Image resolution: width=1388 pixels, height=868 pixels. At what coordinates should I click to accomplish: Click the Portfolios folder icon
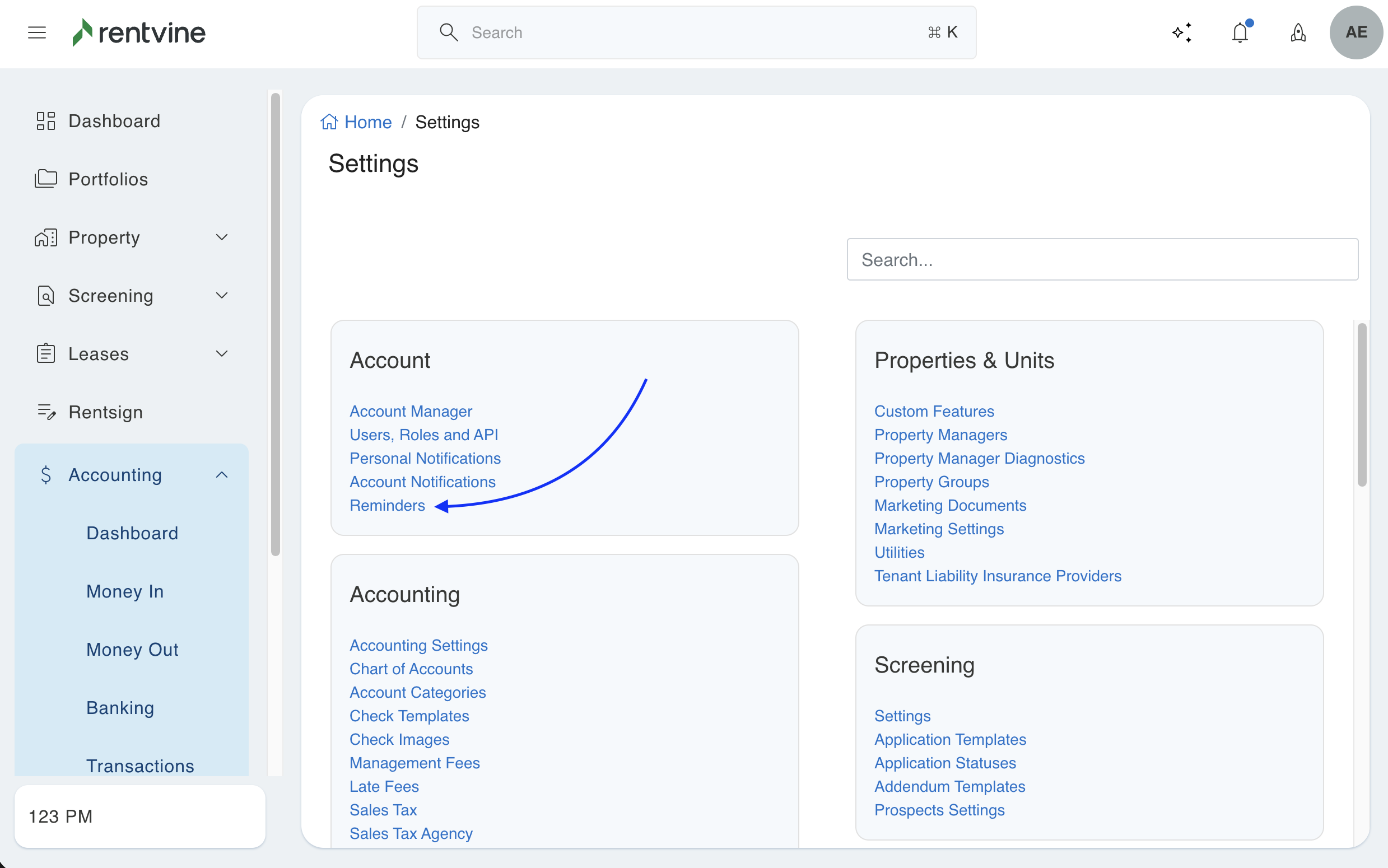click(x=45, y=179)
